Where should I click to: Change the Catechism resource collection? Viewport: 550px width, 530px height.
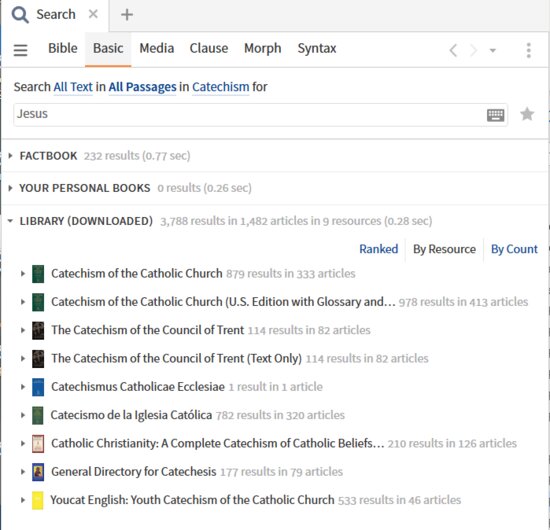point(221,87)
